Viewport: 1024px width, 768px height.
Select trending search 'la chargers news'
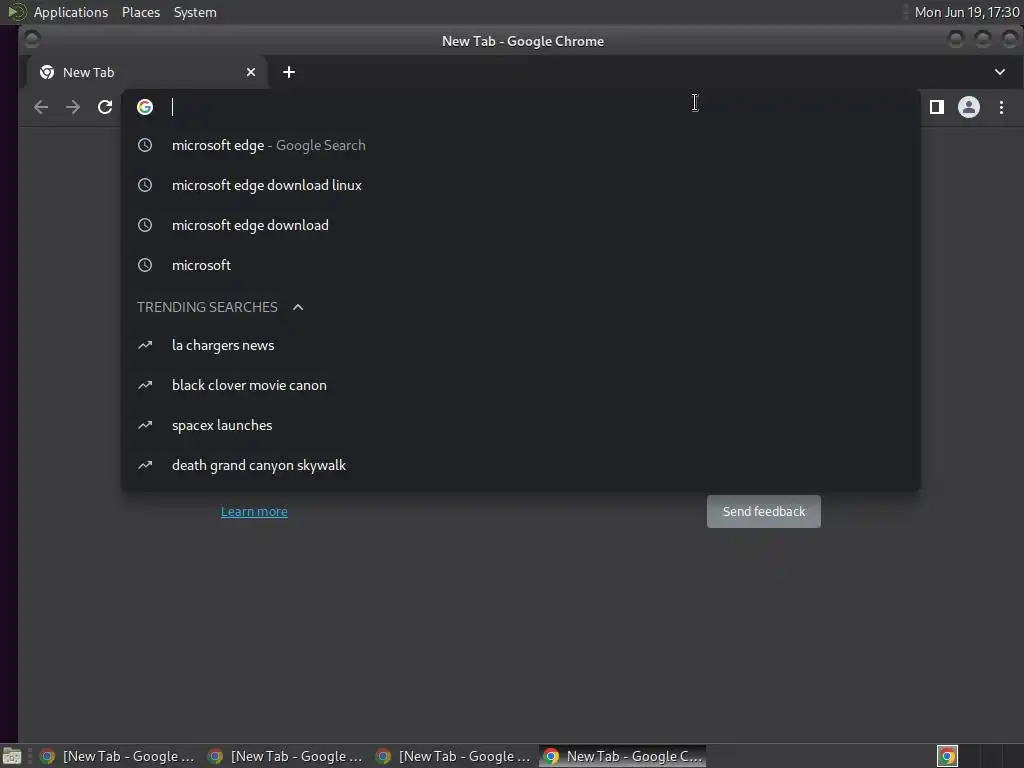tap(520, 345)
